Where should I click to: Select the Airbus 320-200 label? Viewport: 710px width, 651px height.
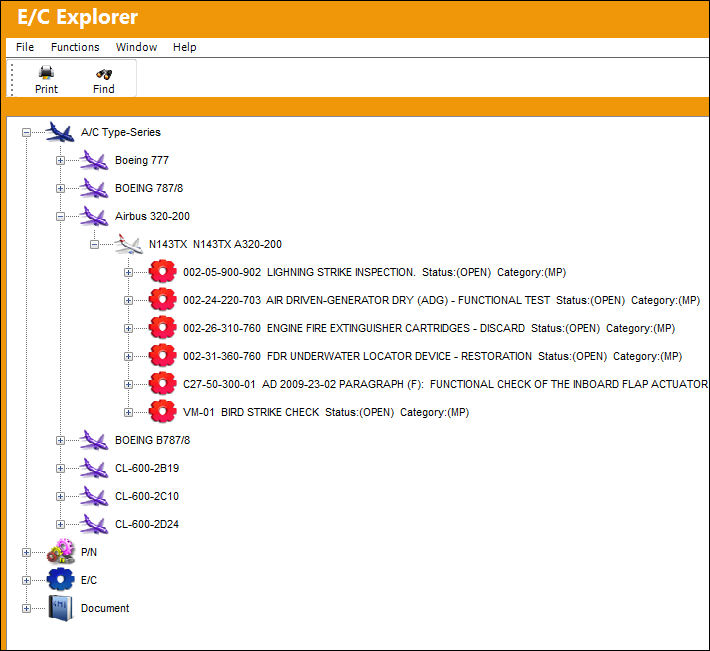point(152,216)
